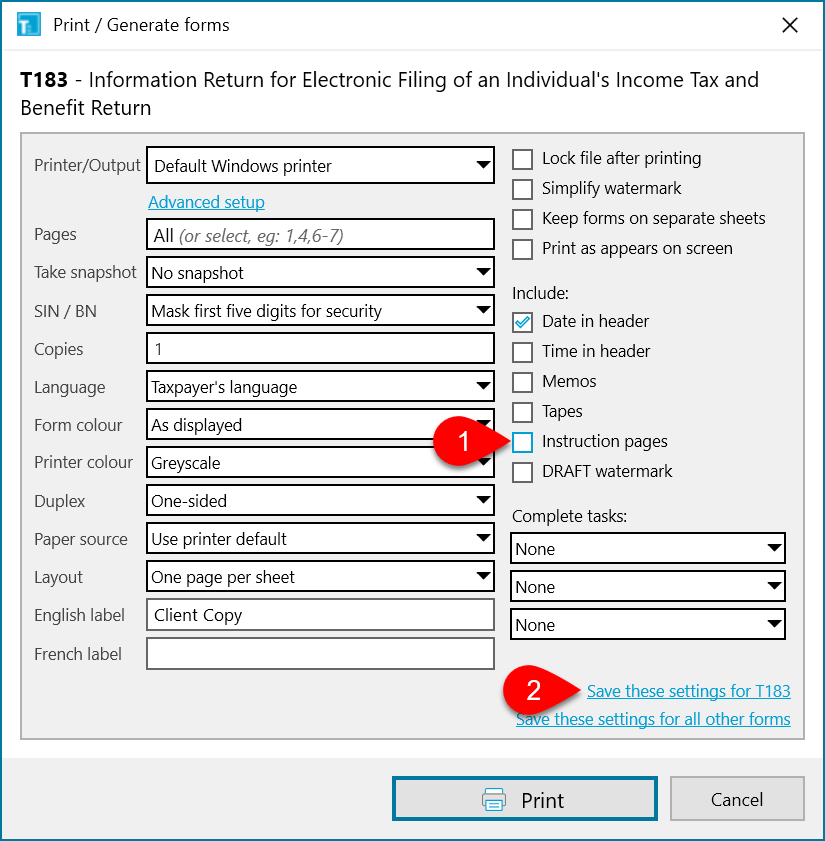Screen dimensions: 825x841
Task: Expand the Language dropdown
Action: coord(320,387)
